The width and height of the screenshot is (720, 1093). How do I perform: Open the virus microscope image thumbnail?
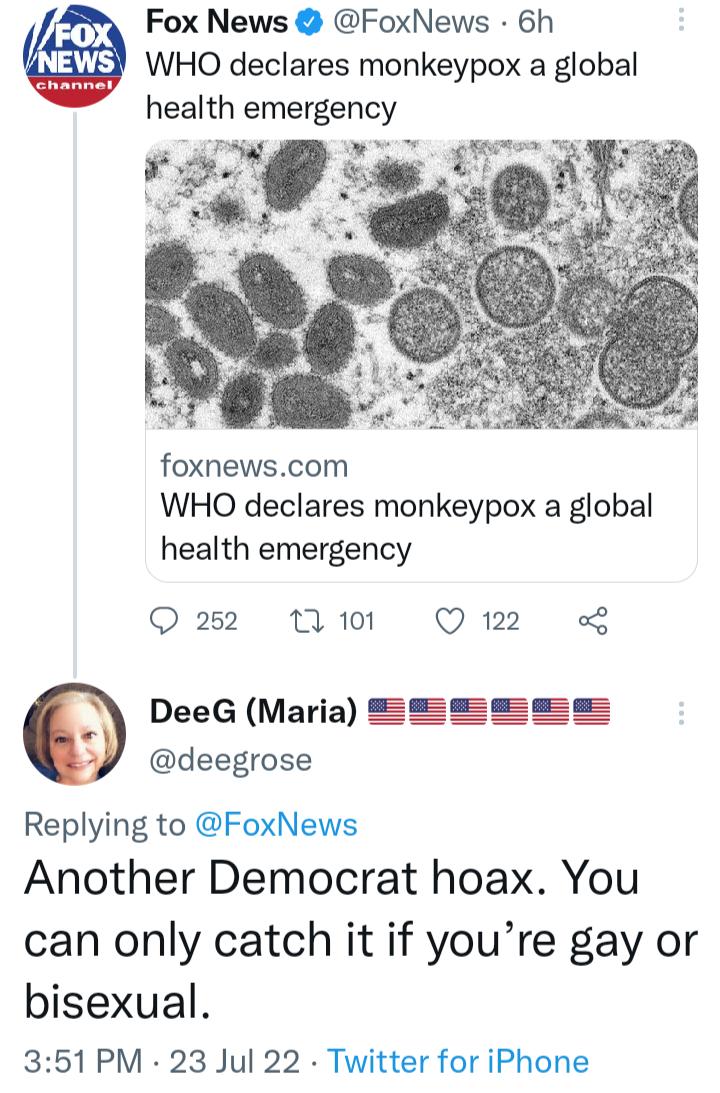[x=420, y=285]
